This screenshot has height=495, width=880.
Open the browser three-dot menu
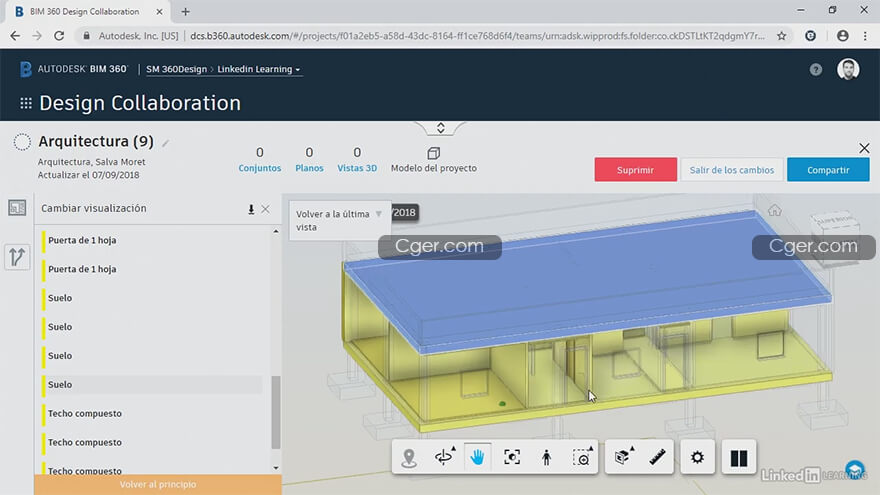pos(865,36)
